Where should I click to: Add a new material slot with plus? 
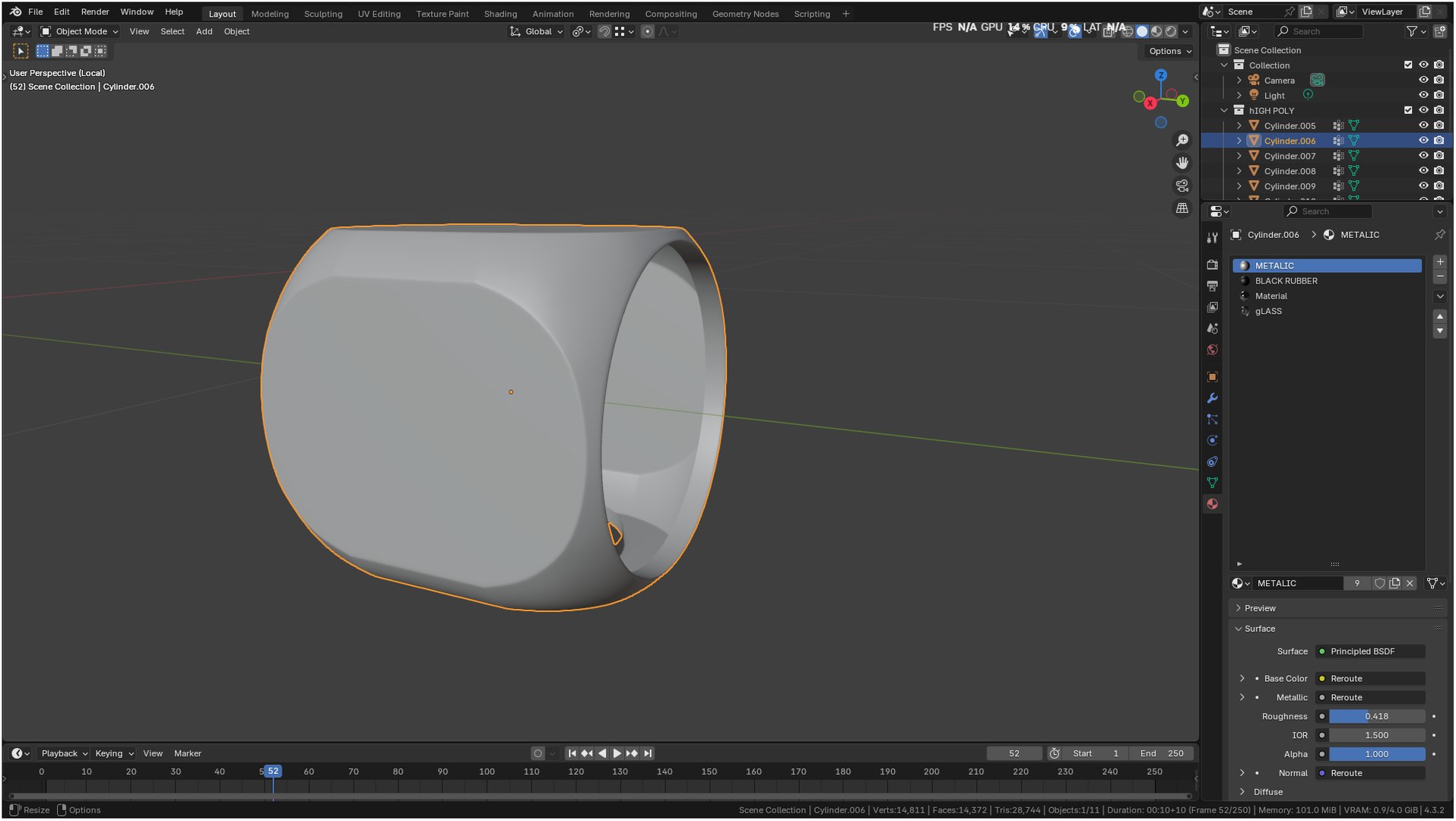[x=1440, y=262]
